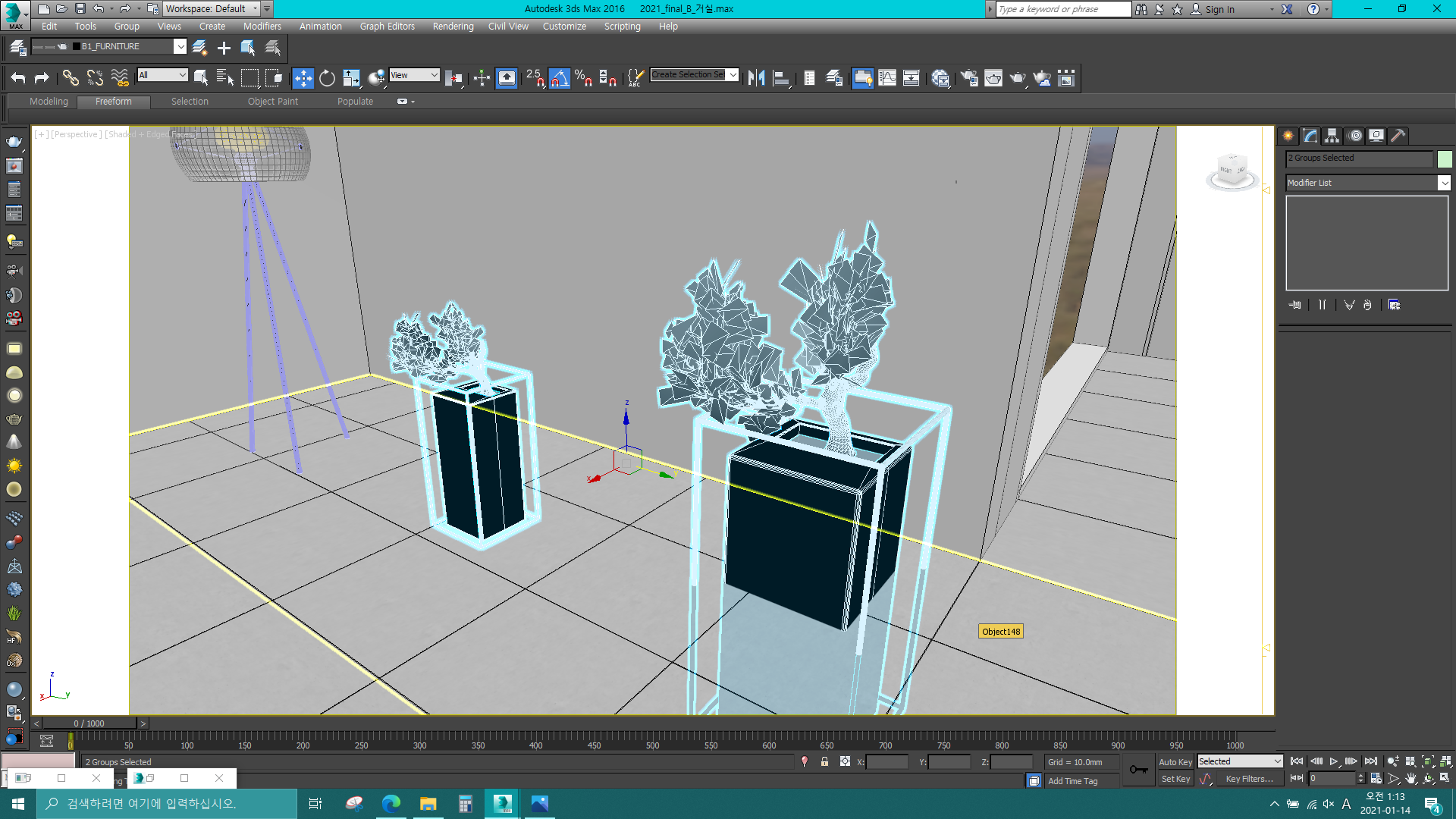The width and height of the screenshot is (1456, 819).
Task: Drag the timeline scrubber at frame 0
Action: 71,740
